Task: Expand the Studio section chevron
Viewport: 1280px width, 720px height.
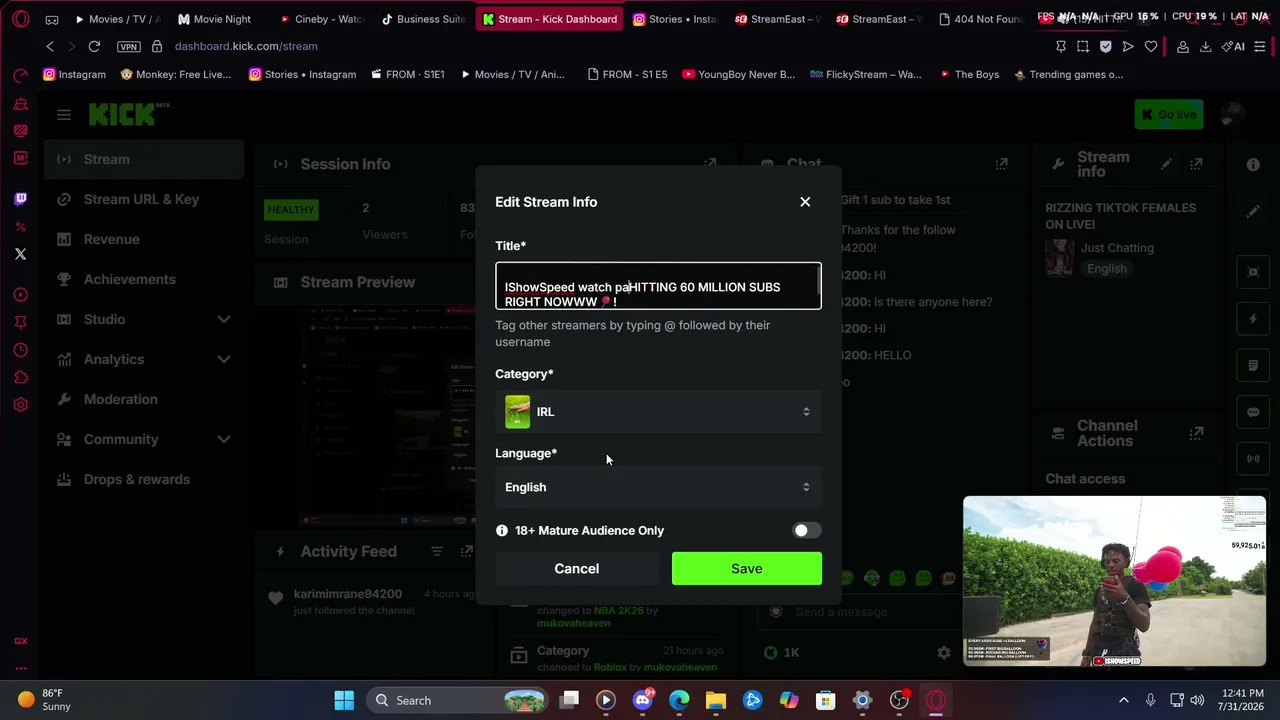Action: (x=224, y=319)
